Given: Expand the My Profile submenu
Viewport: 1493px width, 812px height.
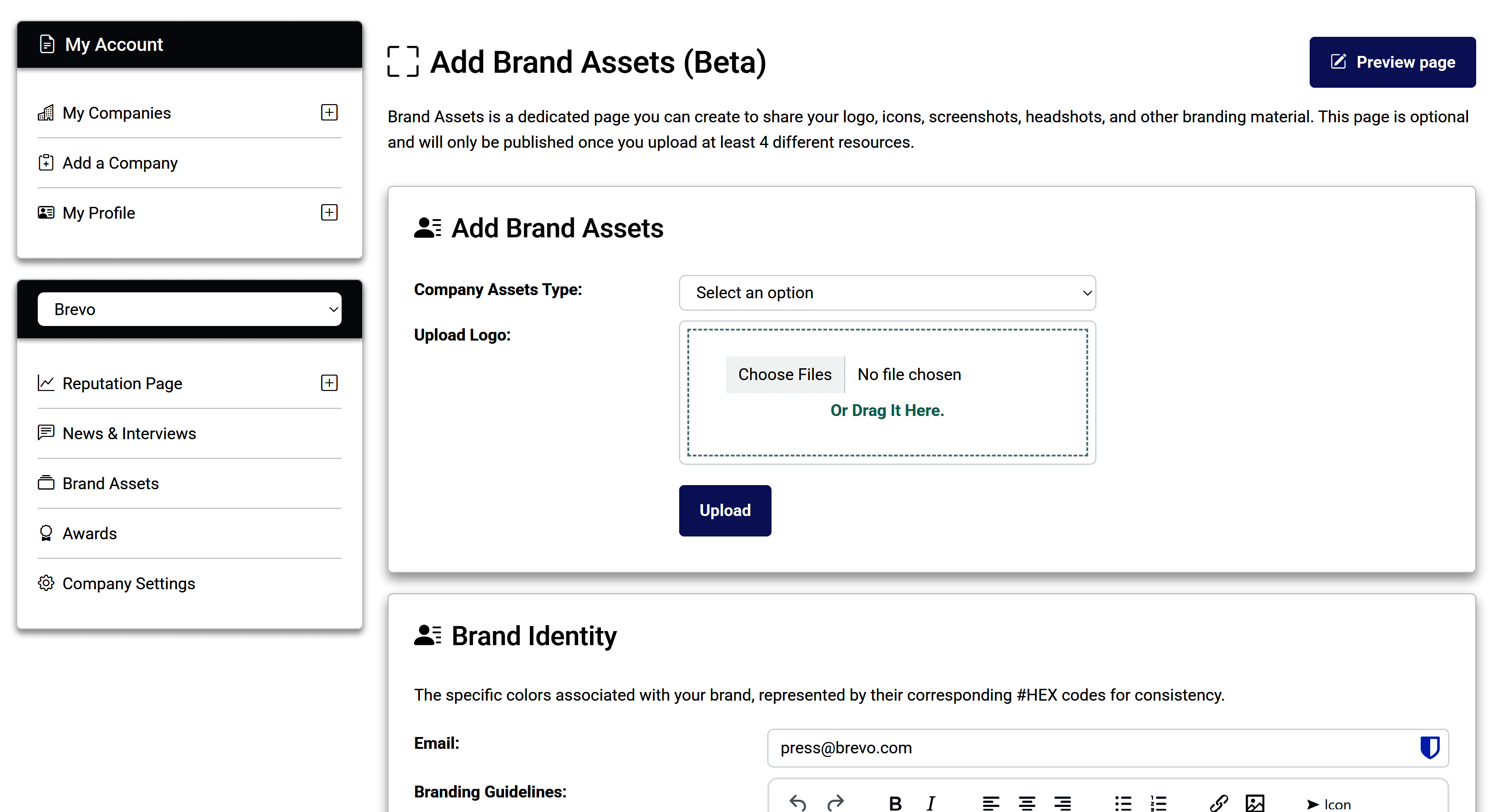Looking at the screenshot, I should coord(329,213).
